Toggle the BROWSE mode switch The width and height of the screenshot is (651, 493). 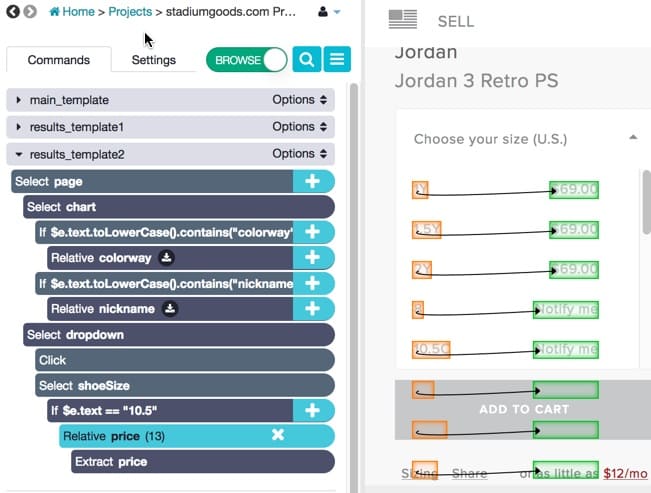[247, 60]
